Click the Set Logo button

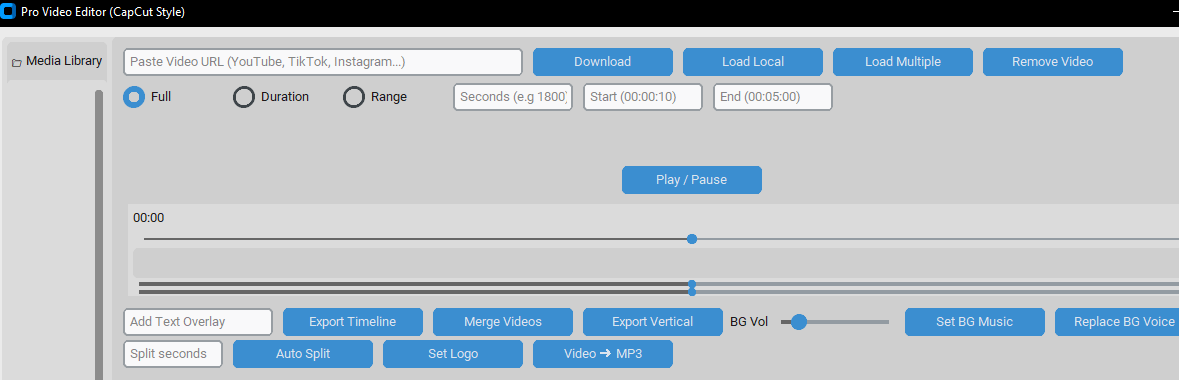point(453,354)
